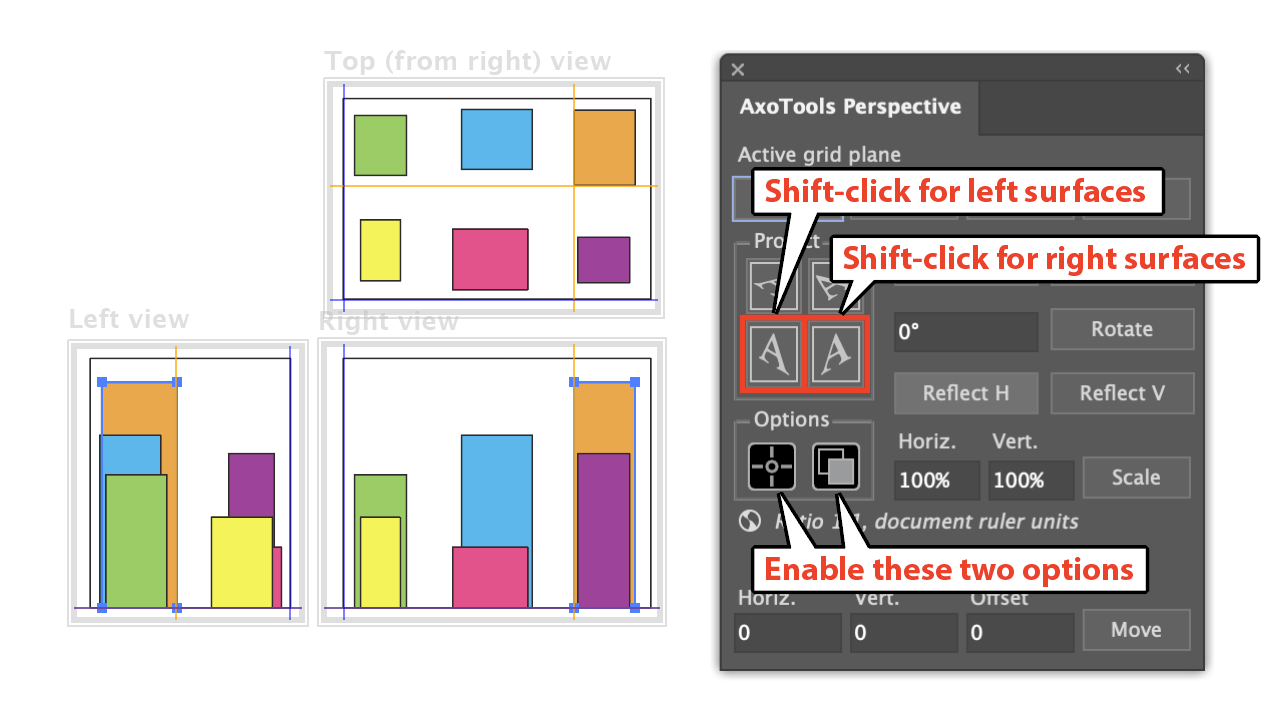This screenshot has width=1276, height=716.
Task: Click the rotation angle input field
Action: pos(965,331)
